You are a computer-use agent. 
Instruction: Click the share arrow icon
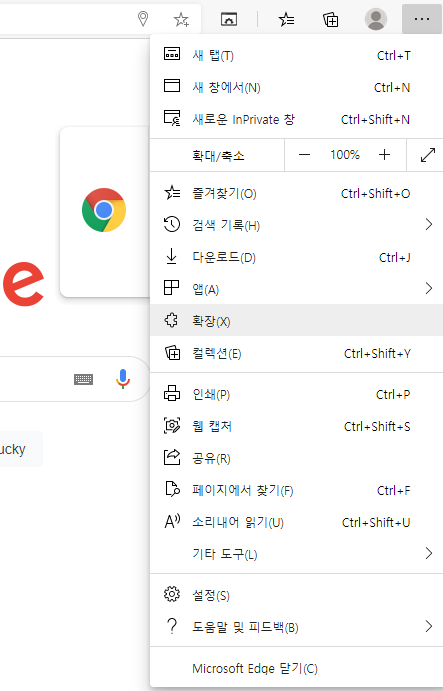pyautogui.click(x=172, y=457)
